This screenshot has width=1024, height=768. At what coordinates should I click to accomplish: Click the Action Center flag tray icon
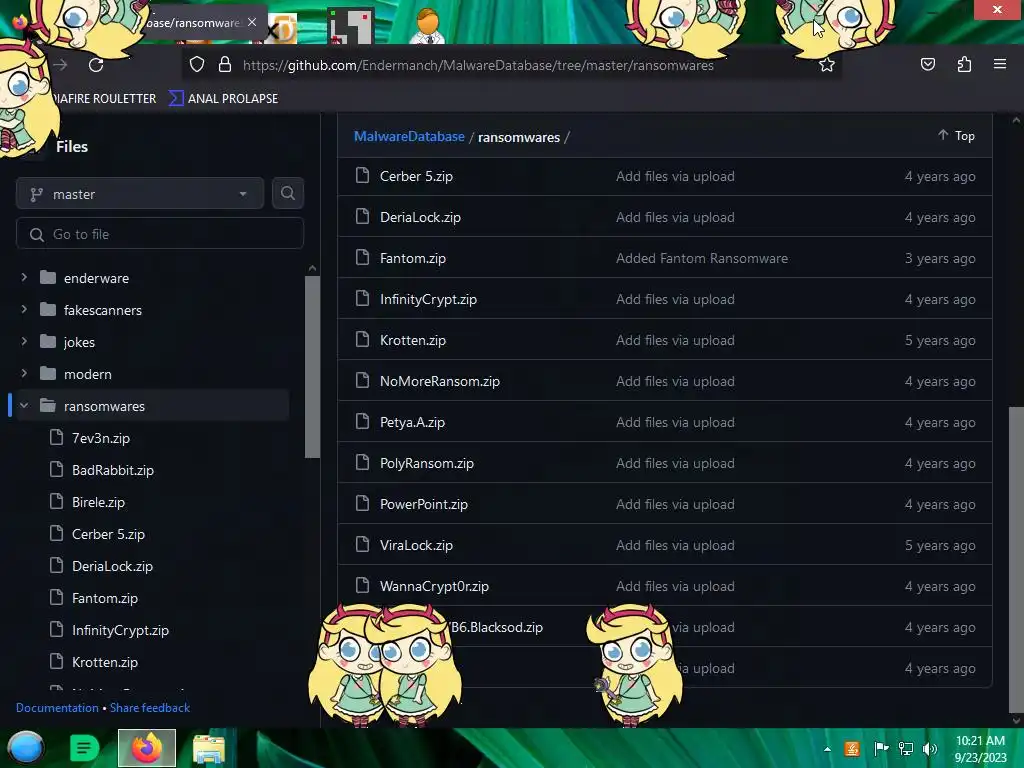tap(881, 749)
